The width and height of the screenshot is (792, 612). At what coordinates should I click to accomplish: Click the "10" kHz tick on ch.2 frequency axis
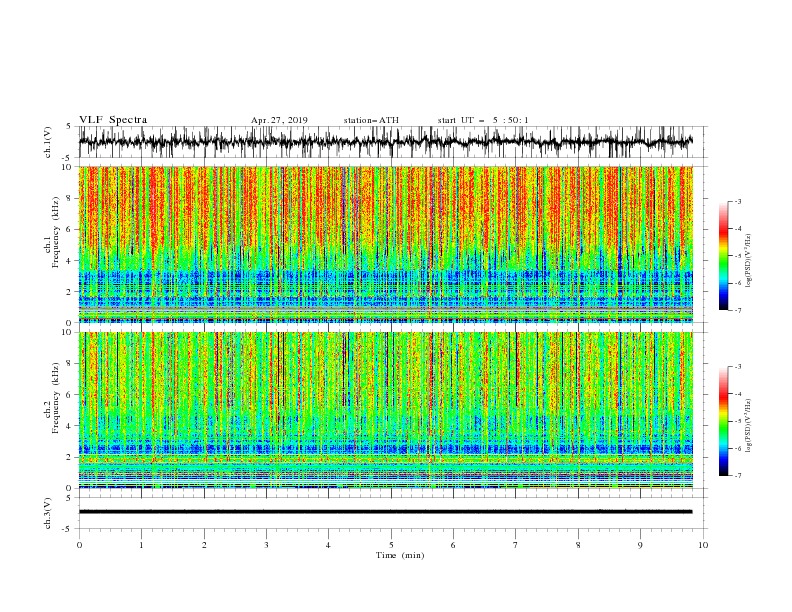click(67, 332)
